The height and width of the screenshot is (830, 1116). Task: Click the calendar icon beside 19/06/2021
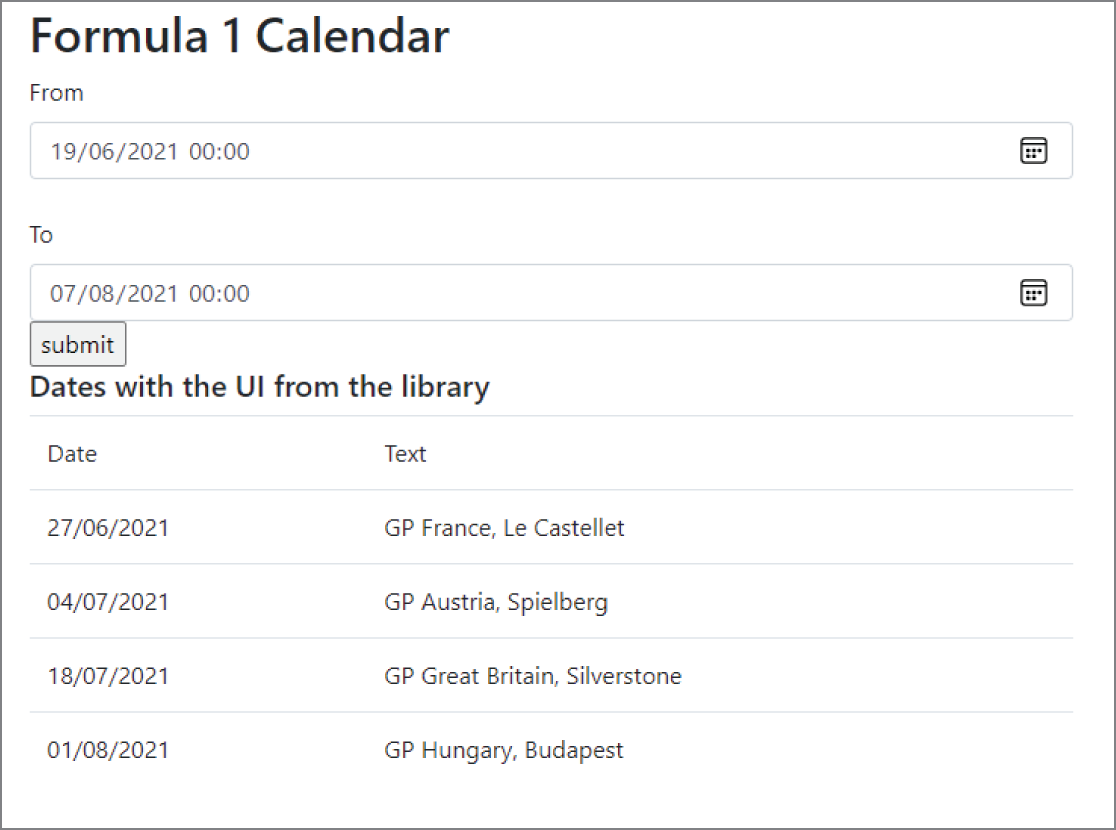[1035, 151]
